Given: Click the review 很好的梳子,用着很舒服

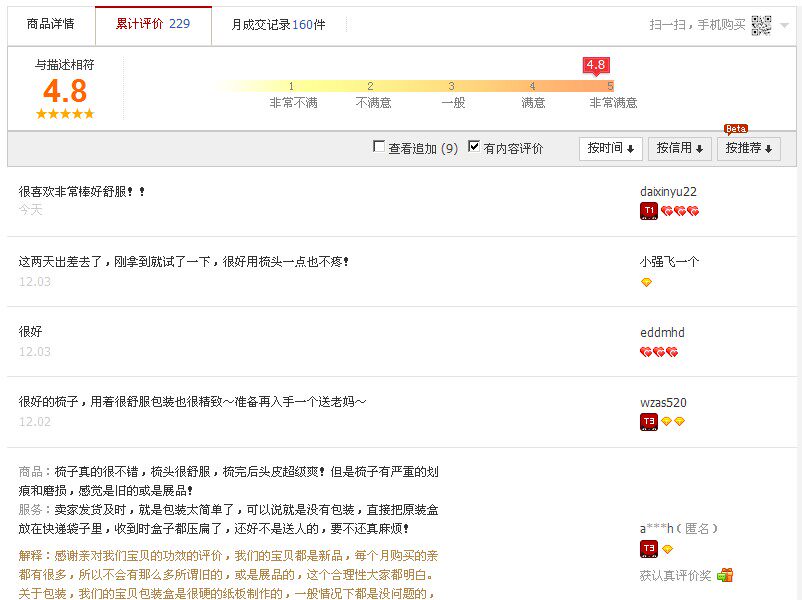Looking at the screenshot, I should [x=192, y=402].
